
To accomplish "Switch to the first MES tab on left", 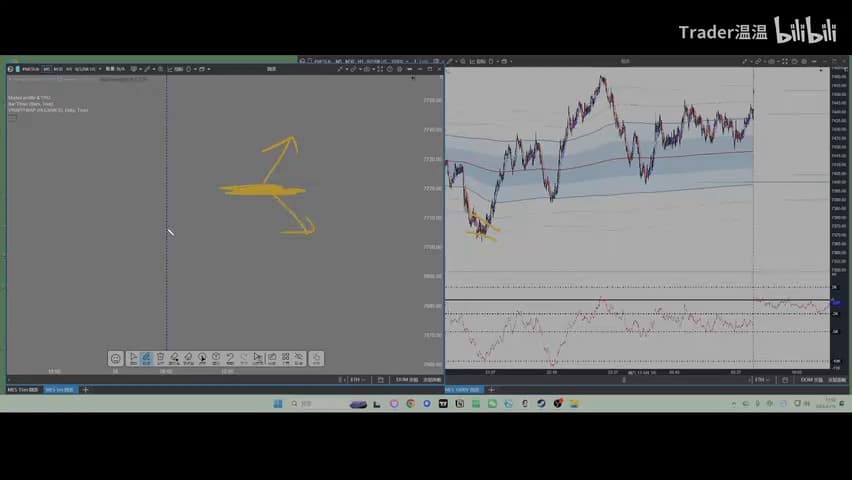I will pyautogui.click(x=23, y=390).
